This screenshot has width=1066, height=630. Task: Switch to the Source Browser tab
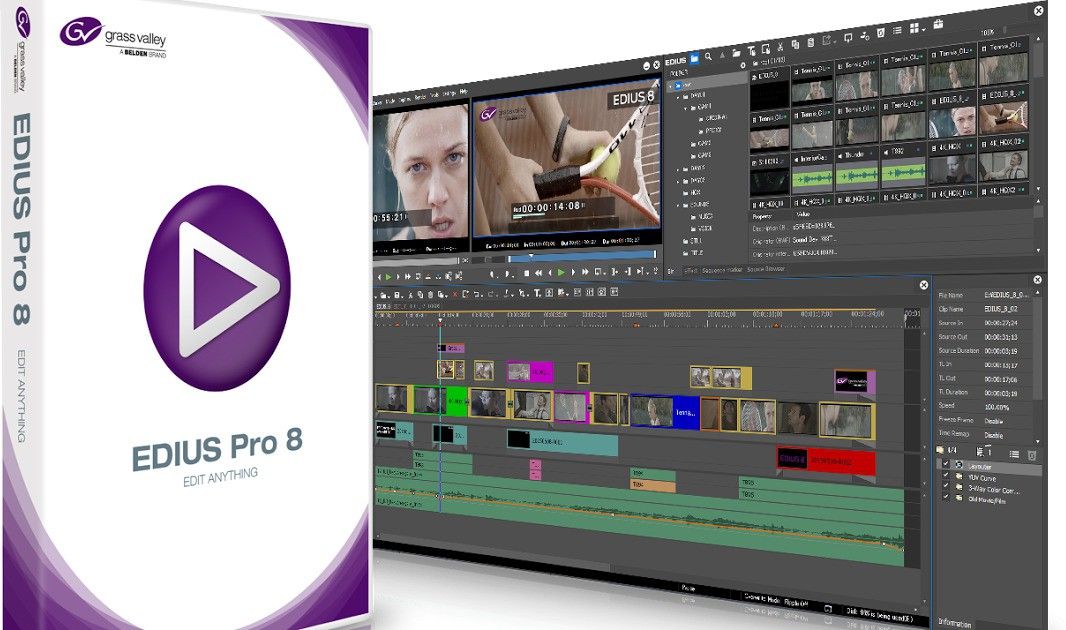point(766,269)
